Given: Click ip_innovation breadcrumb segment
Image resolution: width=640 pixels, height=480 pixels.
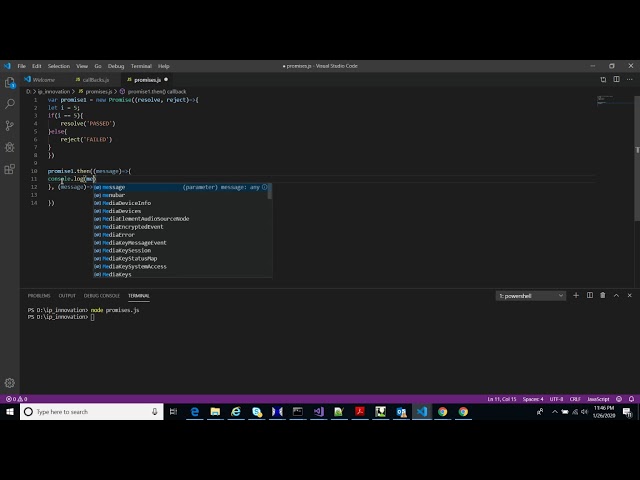Looking at the screenshot, I should (54, 91).
